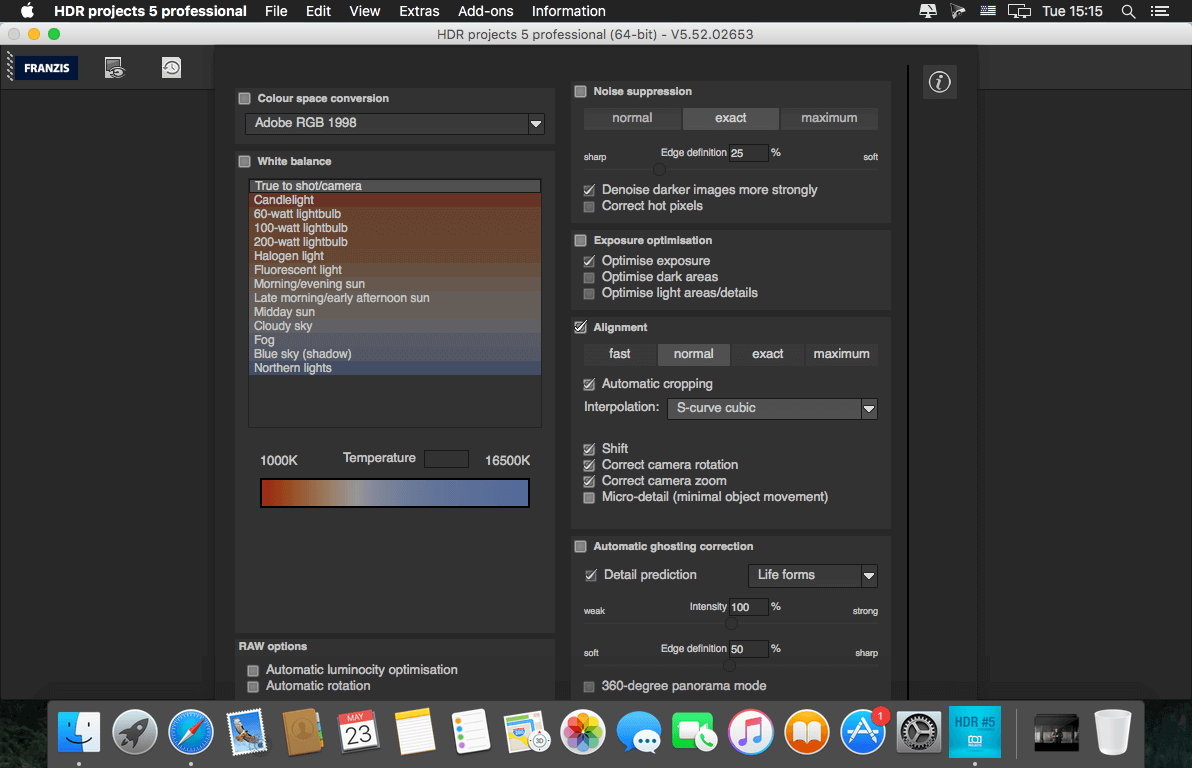1192x768 pixels.
Task: Click HDR #5 app icon in dock
Action: [x=975, y=732]
